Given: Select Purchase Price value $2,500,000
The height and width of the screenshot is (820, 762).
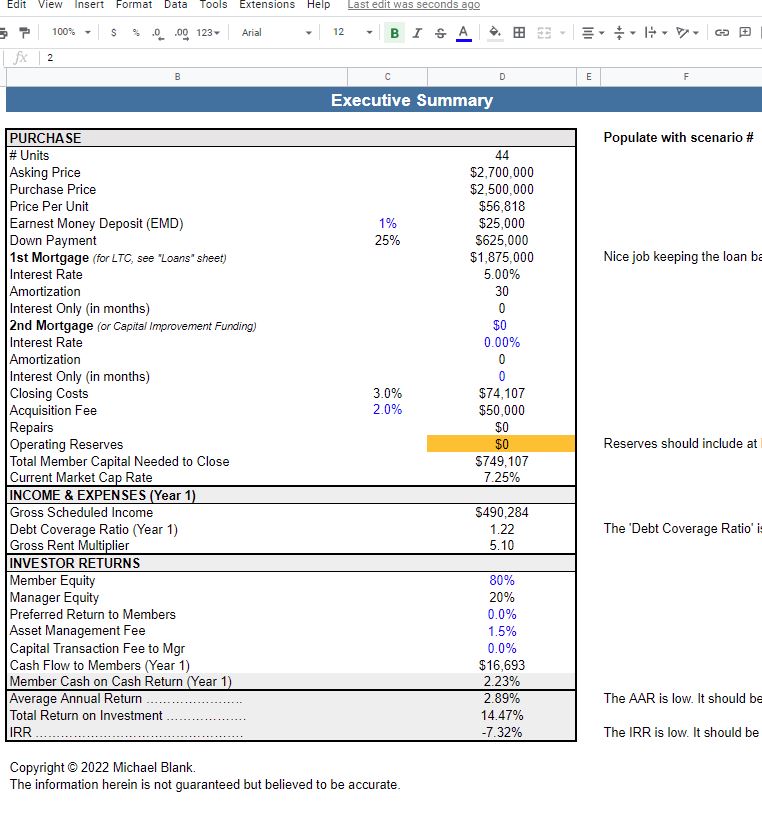Looking at the screenshot, I should click(x=502, y=189).
